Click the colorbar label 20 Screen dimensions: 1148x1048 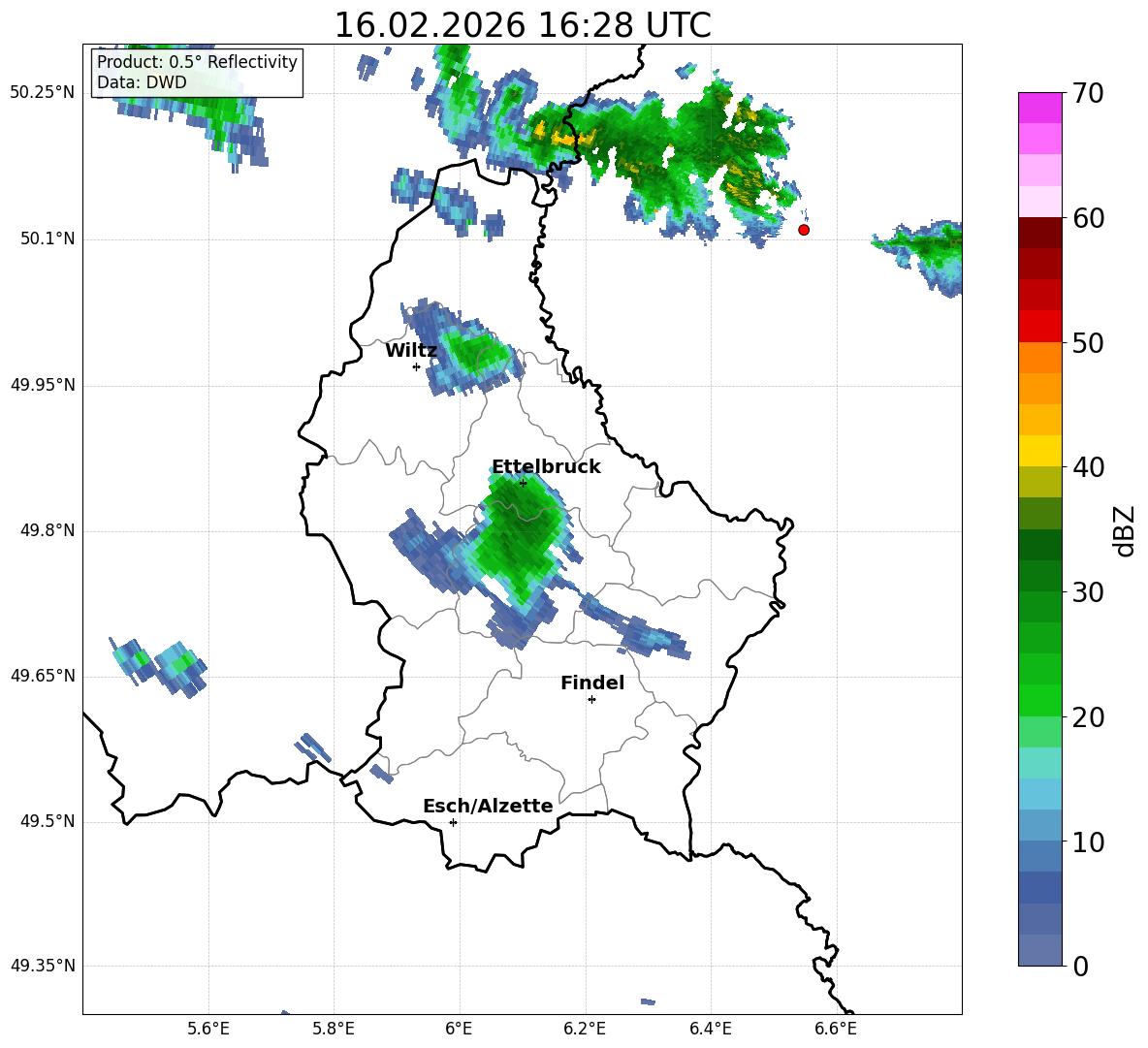click(1088, 717)
